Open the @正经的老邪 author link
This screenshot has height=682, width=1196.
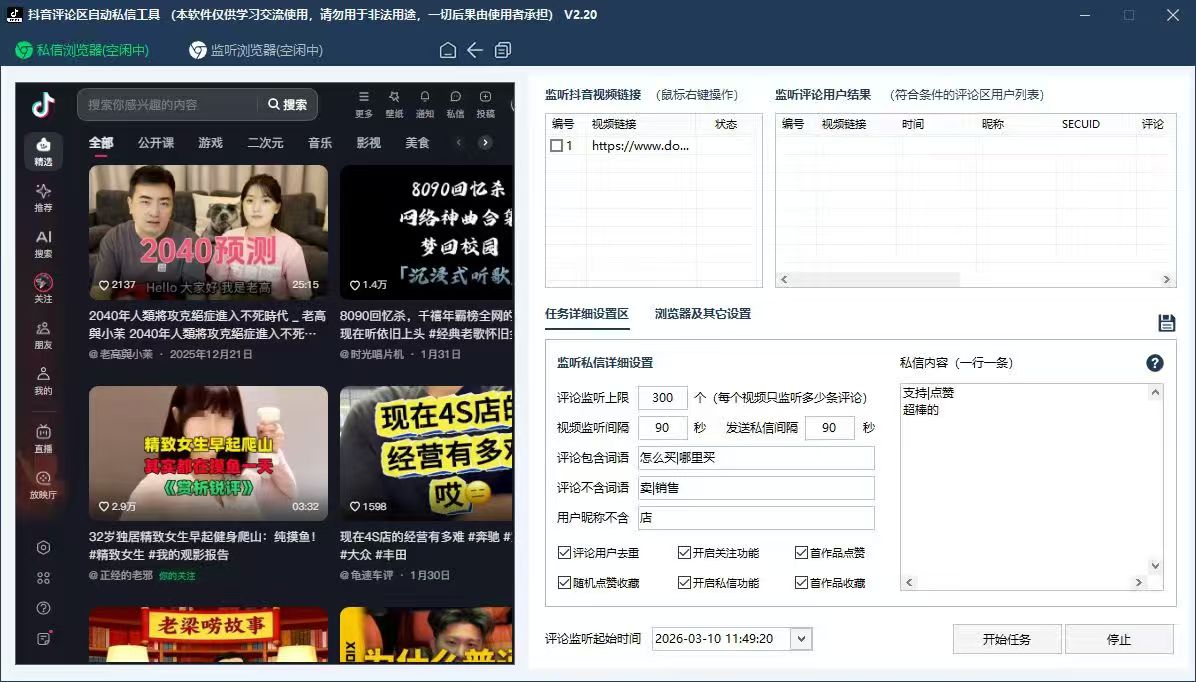(121, 575)
